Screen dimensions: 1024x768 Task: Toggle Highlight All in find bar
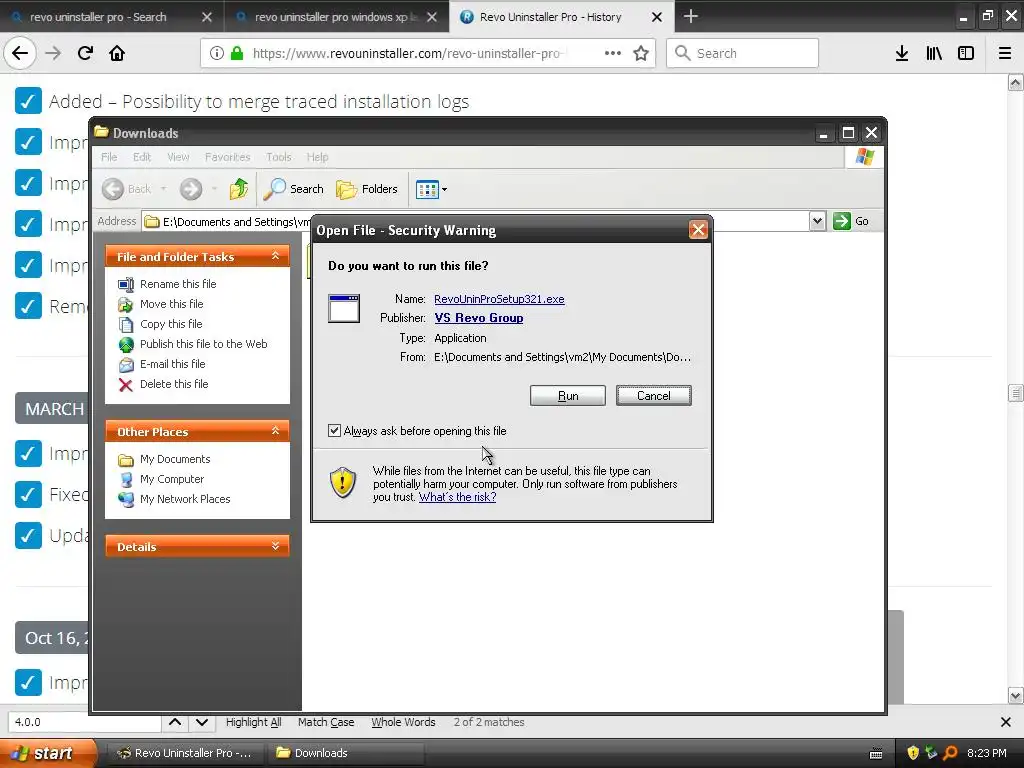click(253, 722)
